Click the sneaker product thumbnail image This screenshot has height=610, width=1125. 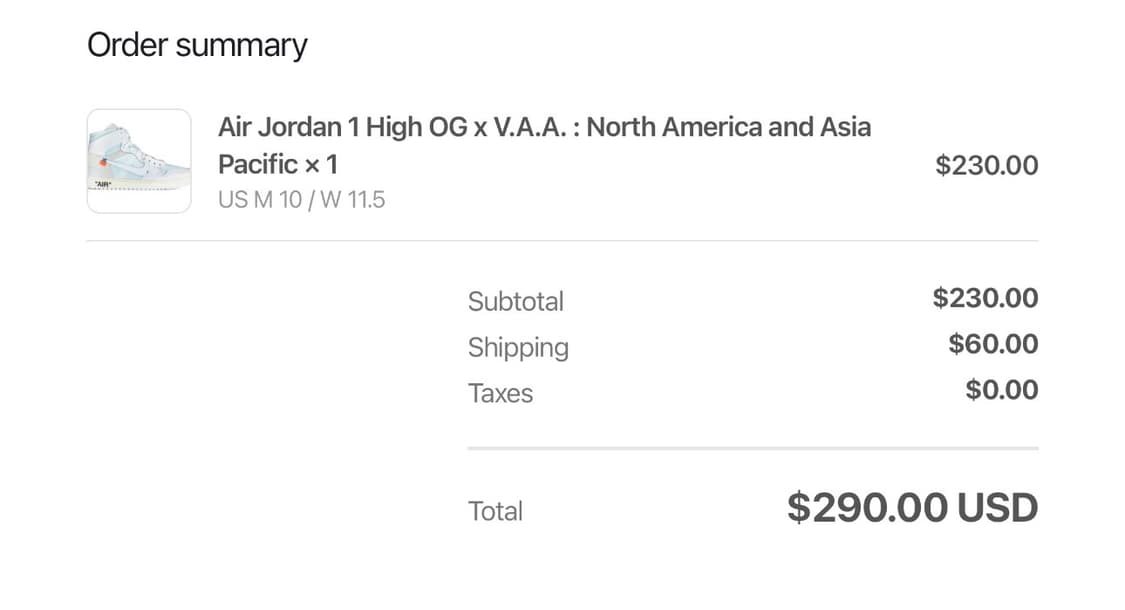138,161
